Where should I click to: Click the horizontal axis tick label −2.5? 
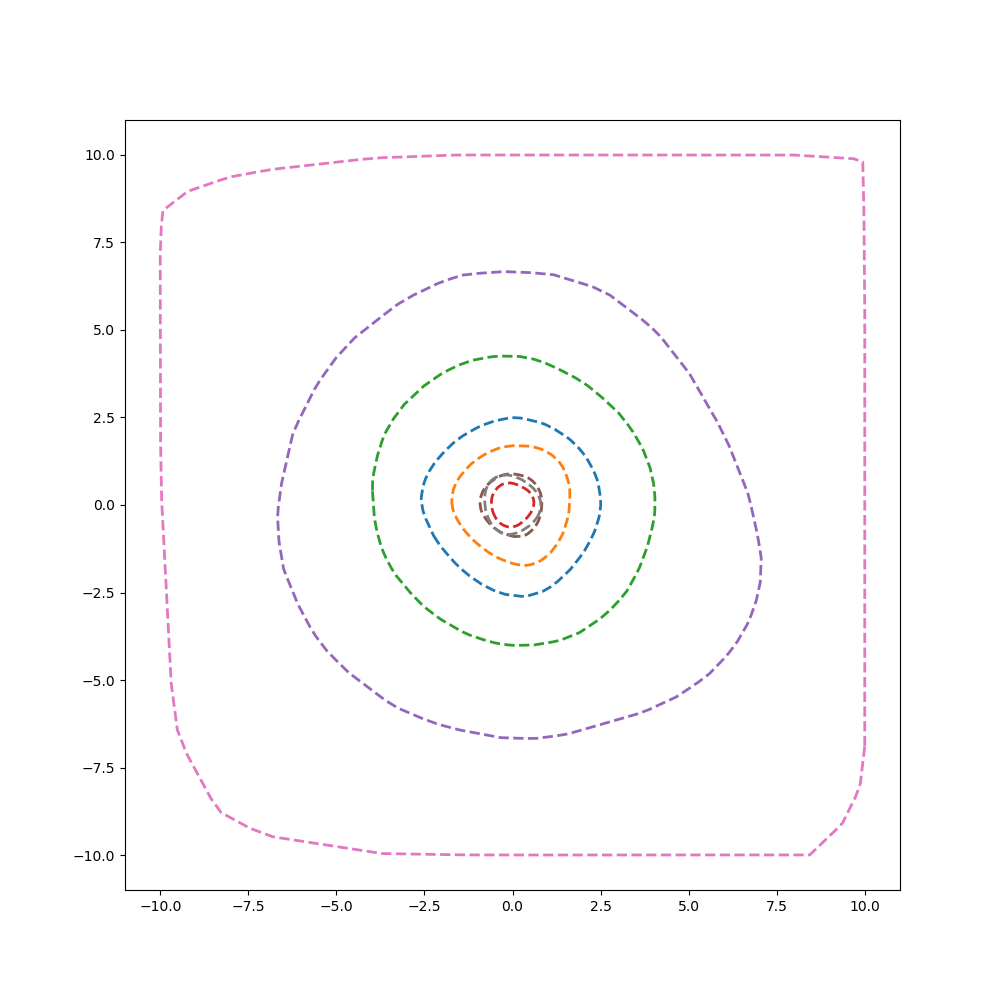coord(425,906)
